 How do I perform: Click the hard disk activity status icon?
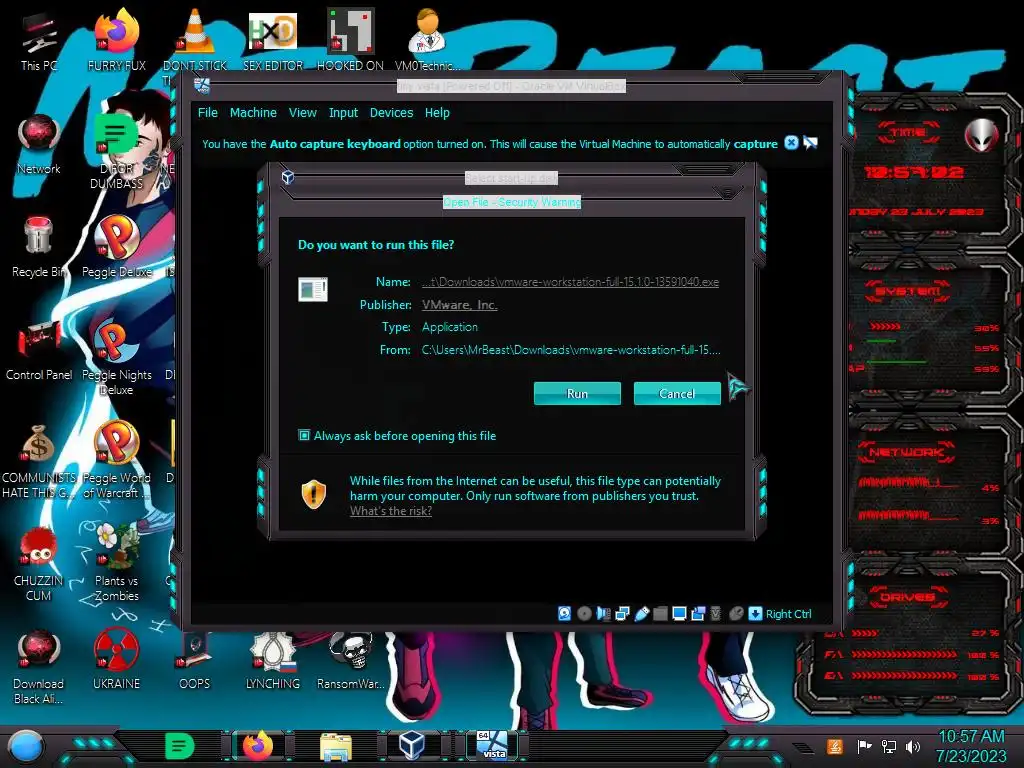click(x=564, y=613)
